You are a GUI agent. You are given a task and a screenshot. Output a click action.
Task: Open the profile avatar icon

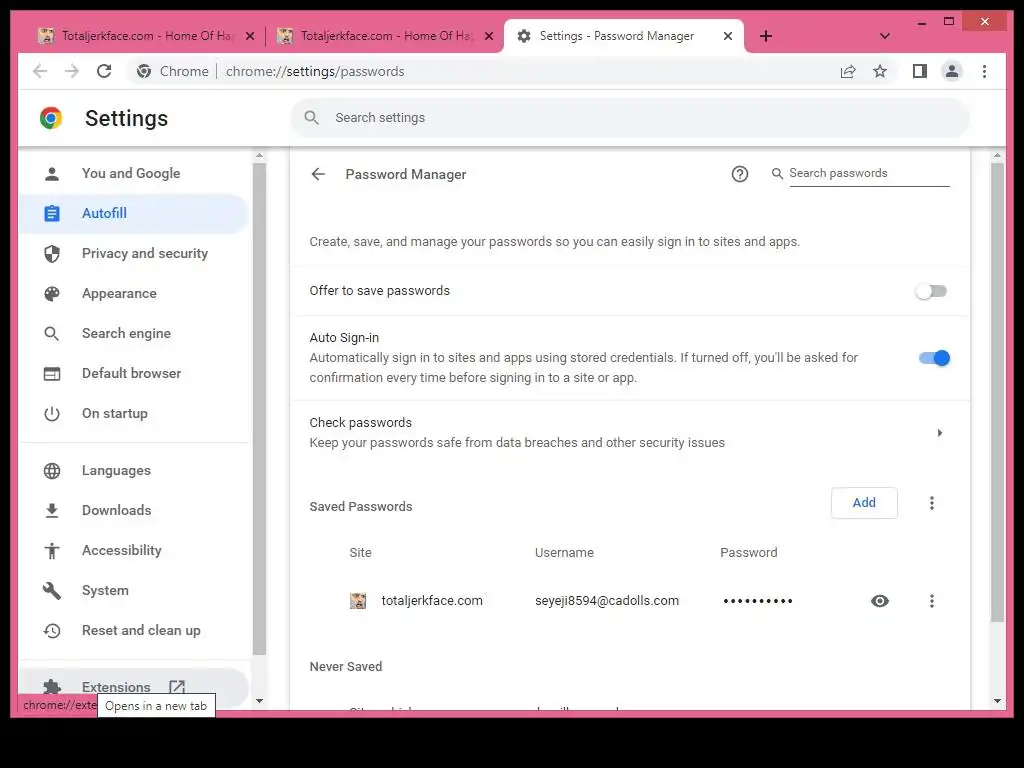pyautogui.click(x=952, y=71)
